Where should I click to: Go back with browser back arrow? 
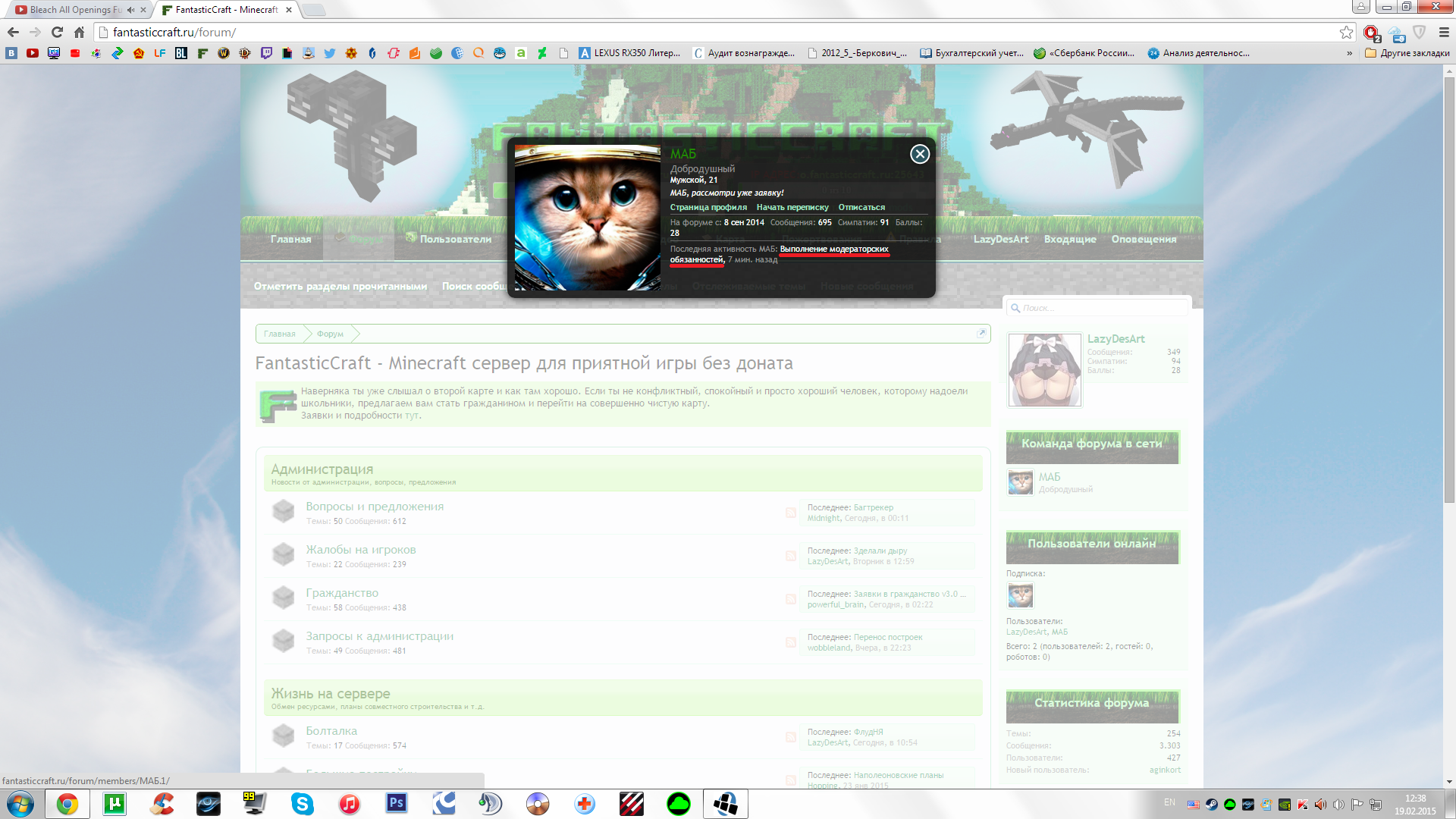point(13,32)
